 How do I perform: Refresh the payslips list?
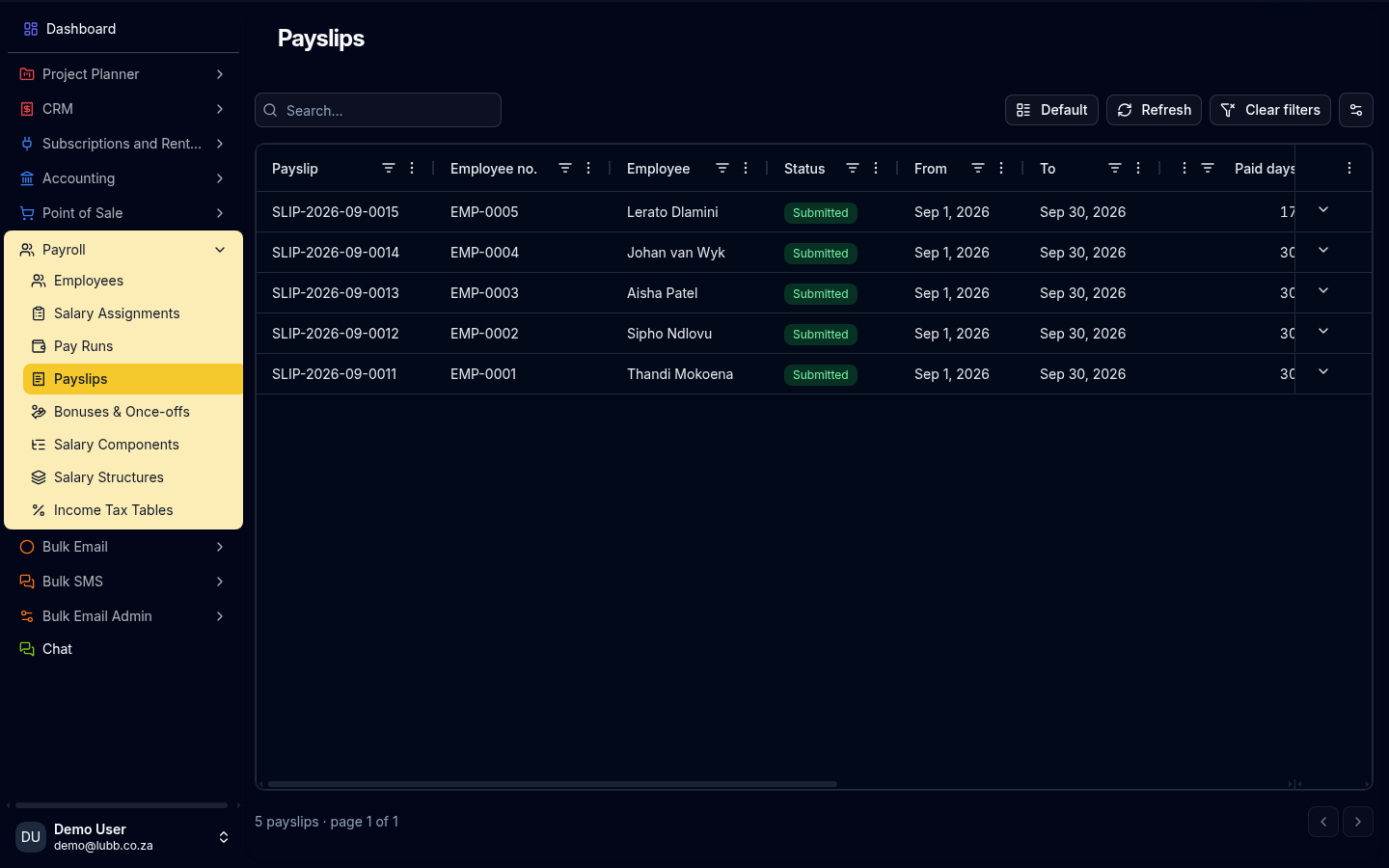pyautogui.click(x=1154, y=110)
